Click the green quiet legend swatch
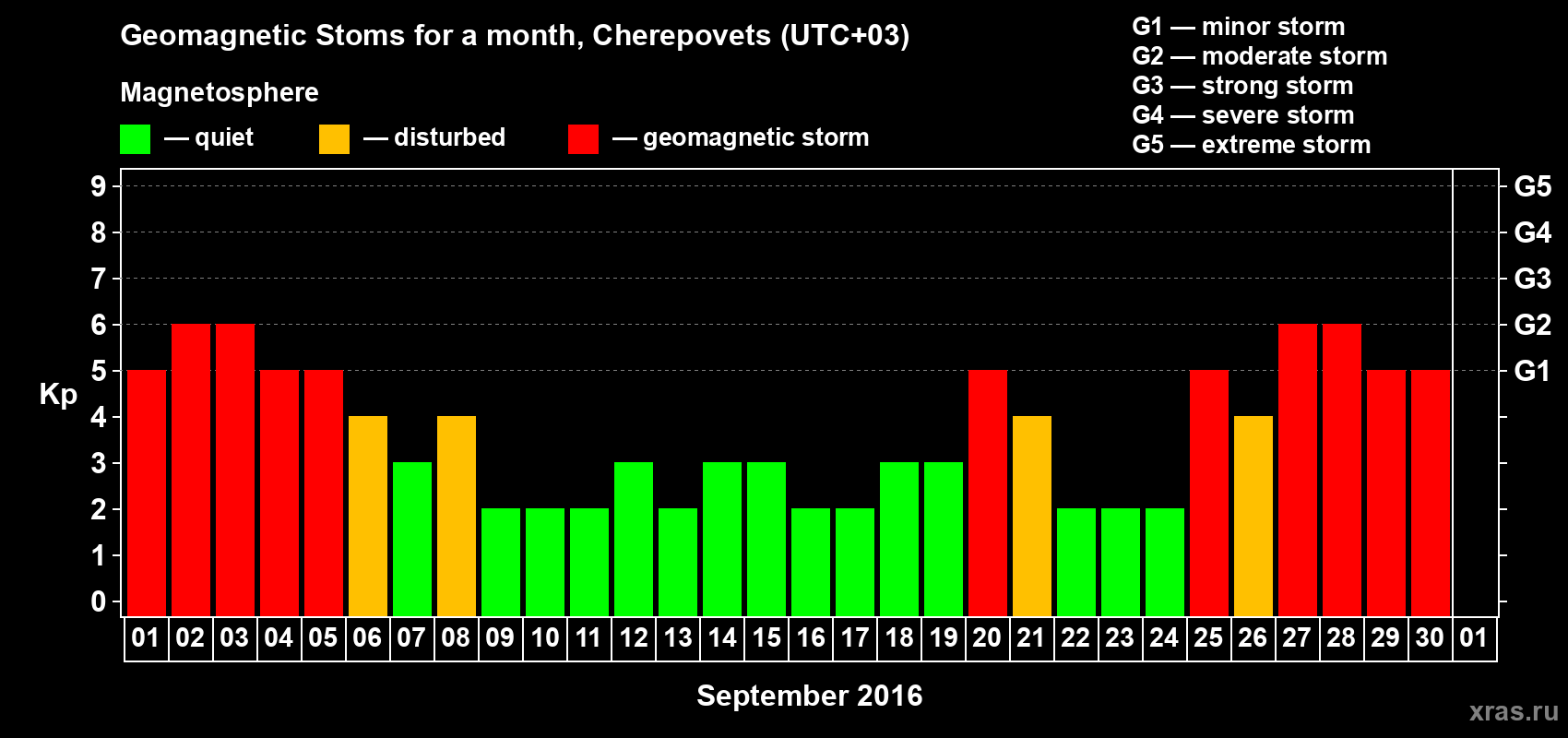The height and width of the screenshot is (738, 1568). (x=135, y=139)
